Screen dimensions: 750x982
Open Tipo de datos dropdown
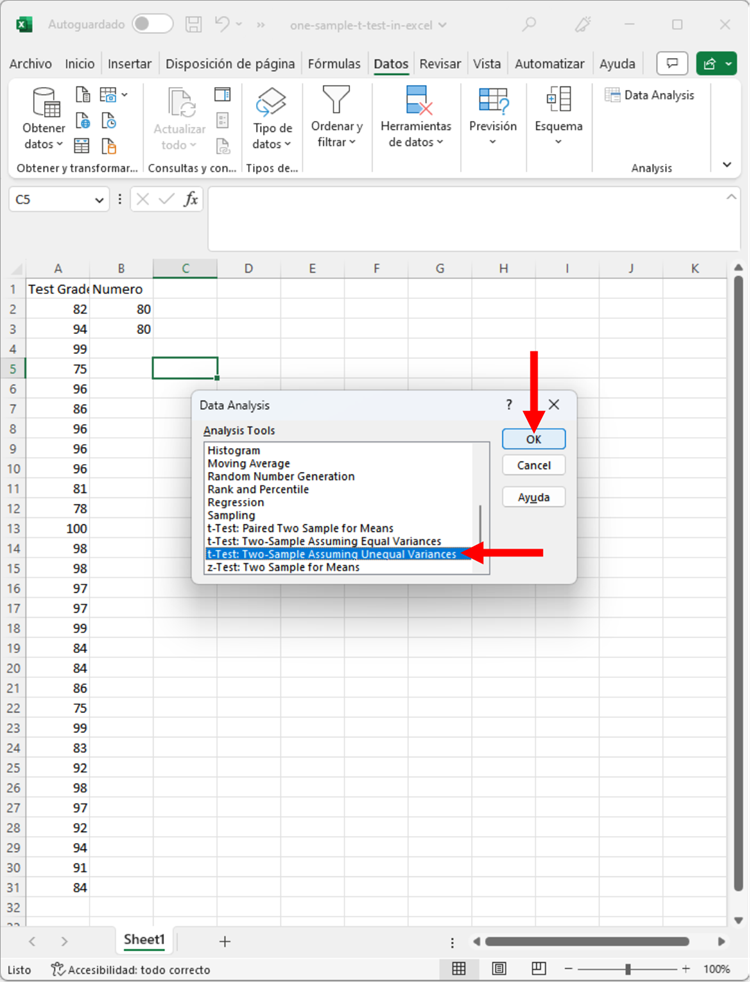point(272,118)
